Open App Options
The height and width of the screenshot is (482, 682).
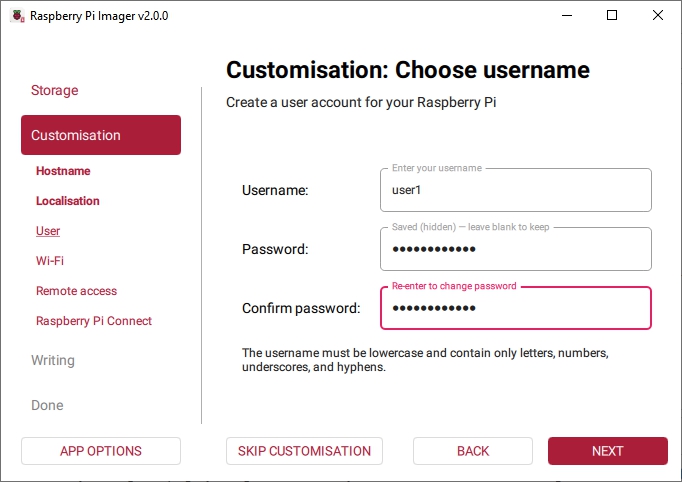101,451
